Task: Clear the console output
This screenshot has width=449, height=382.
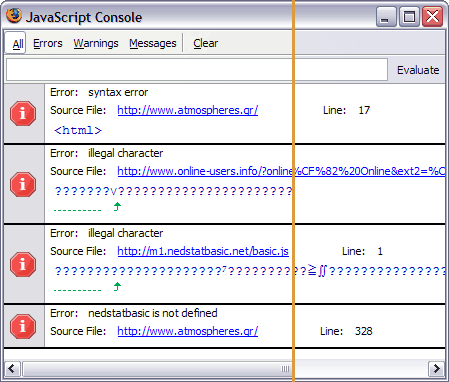Action: coord(206,43)
